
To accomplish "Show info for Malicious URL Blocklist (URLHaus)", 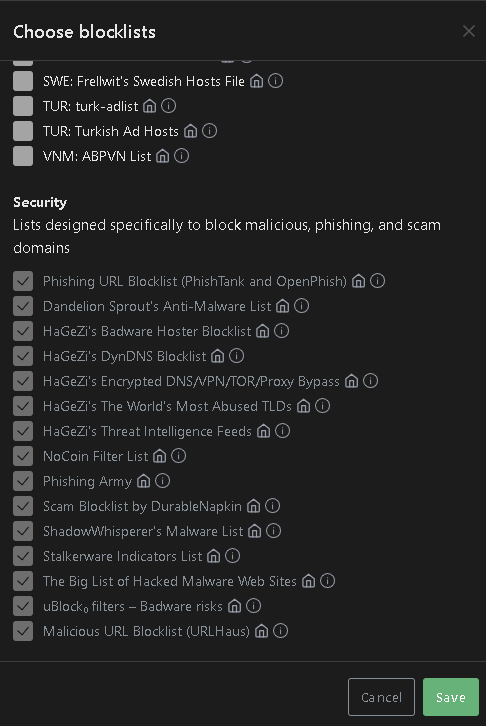I will pyautogui.click(x=280, y=631).
